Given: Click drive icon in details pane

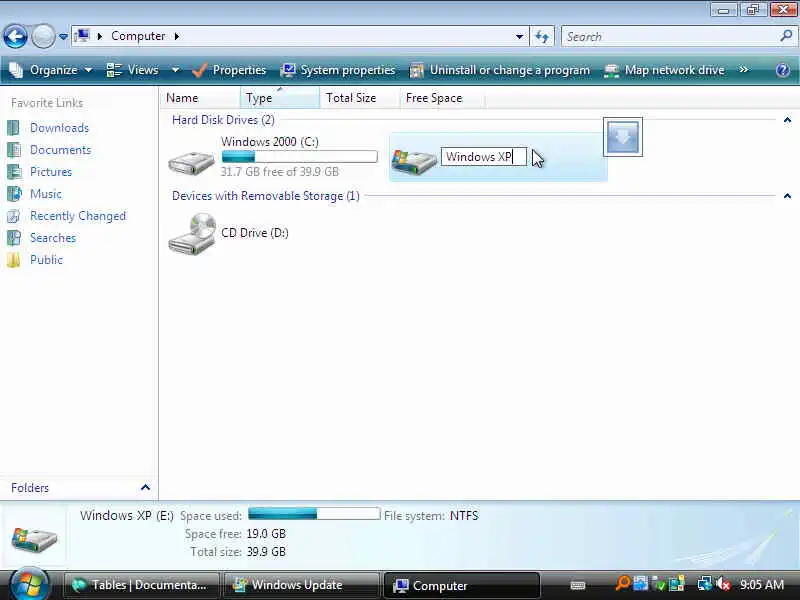Looking at the screenshot, I should 34,540.
